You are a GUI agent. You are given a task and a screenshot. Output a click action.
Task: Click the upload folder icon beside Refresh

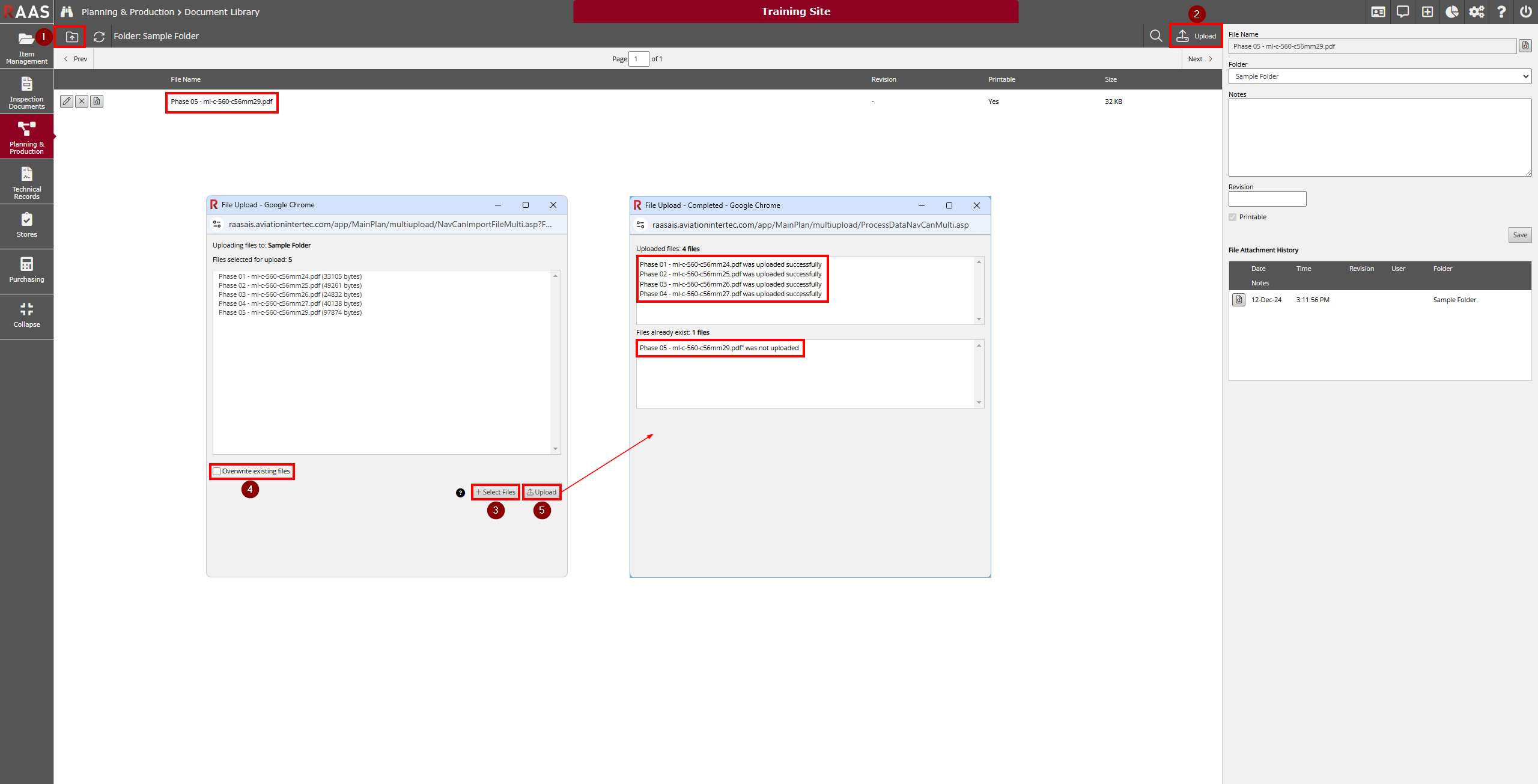(71, 37)
